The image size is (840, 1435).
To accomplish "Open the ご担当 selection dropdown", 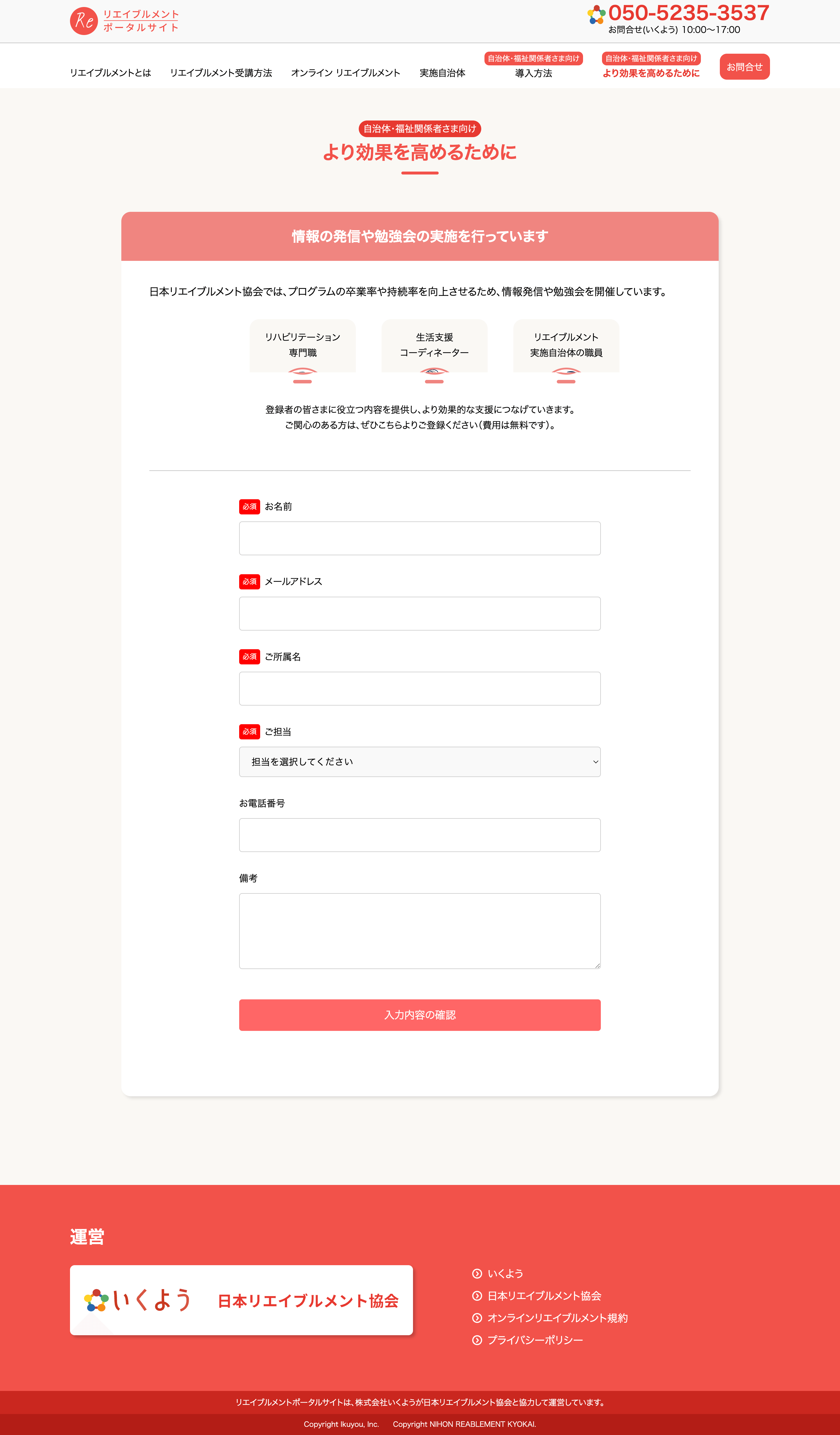I will click(419, 761).
